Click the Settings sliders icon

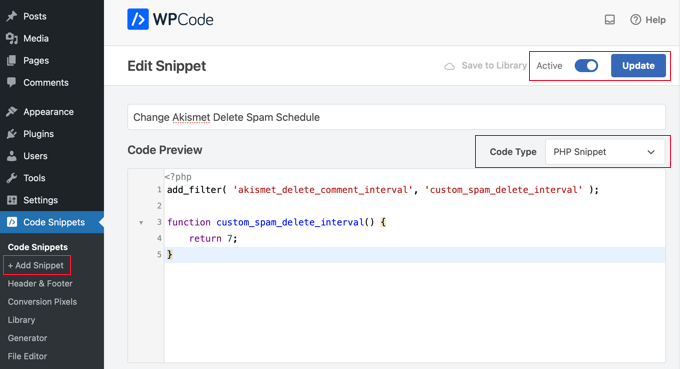coord(12,200)
